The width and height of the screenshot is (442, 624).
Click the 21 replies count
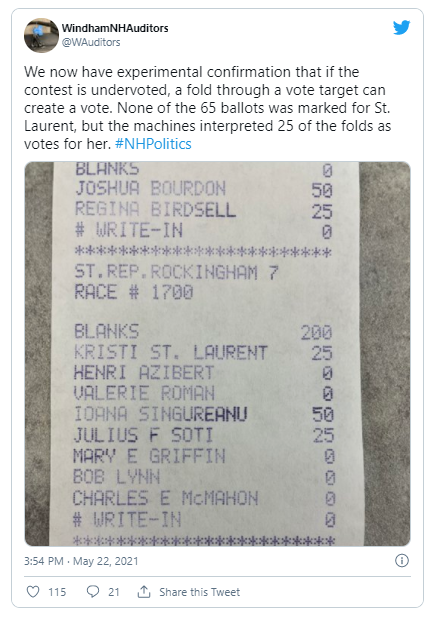(114, 592)
